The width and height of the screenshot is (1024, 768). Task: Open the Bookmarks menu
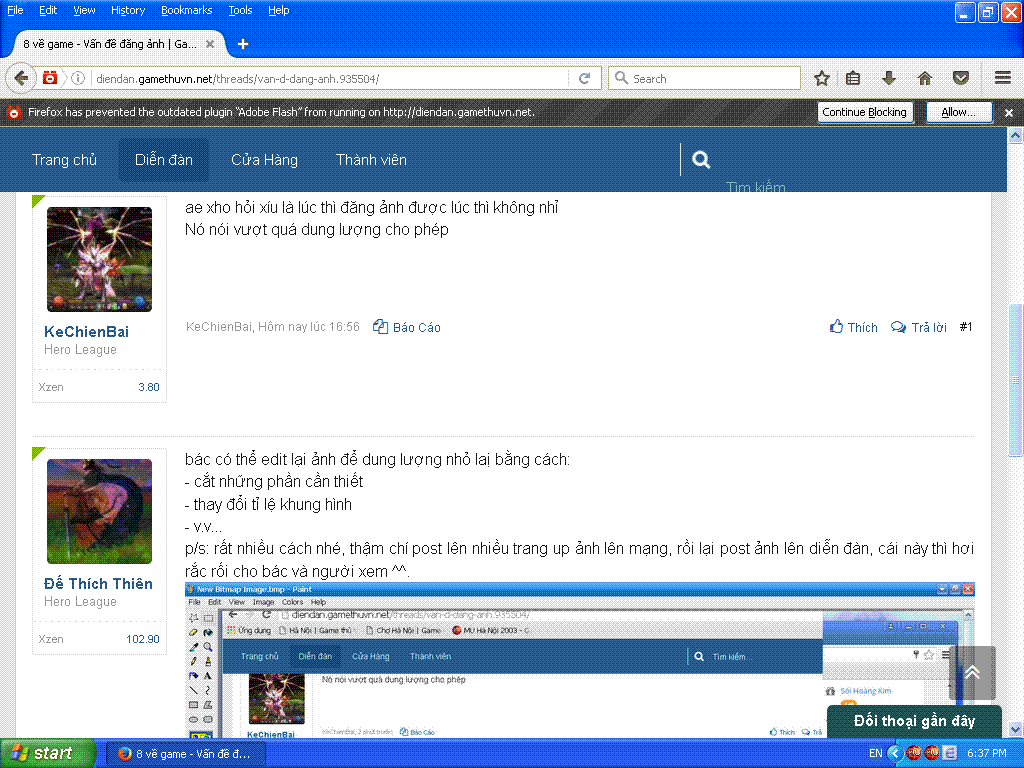187,10
